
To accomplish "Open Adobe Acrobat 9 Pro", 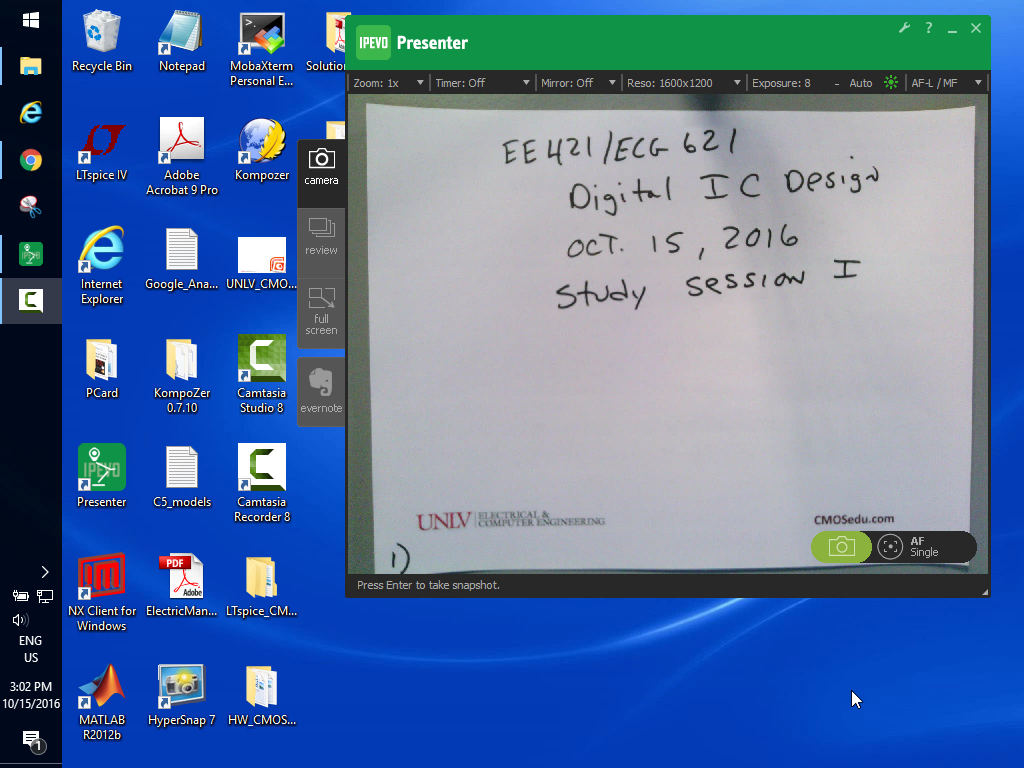I will [x=182, y=157].
